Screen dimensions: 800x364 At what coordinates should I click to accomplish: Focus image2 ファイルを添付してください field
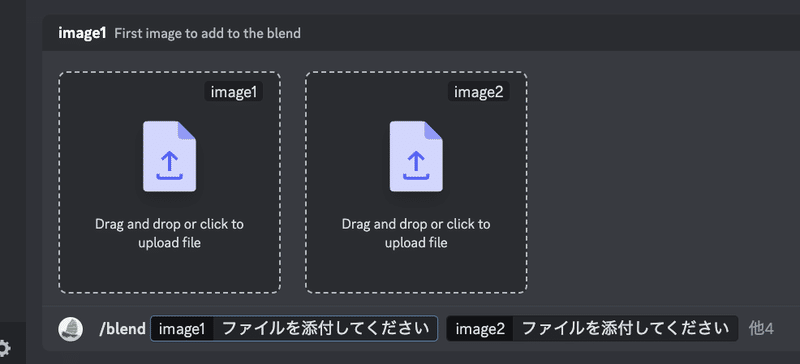point(592,329)
